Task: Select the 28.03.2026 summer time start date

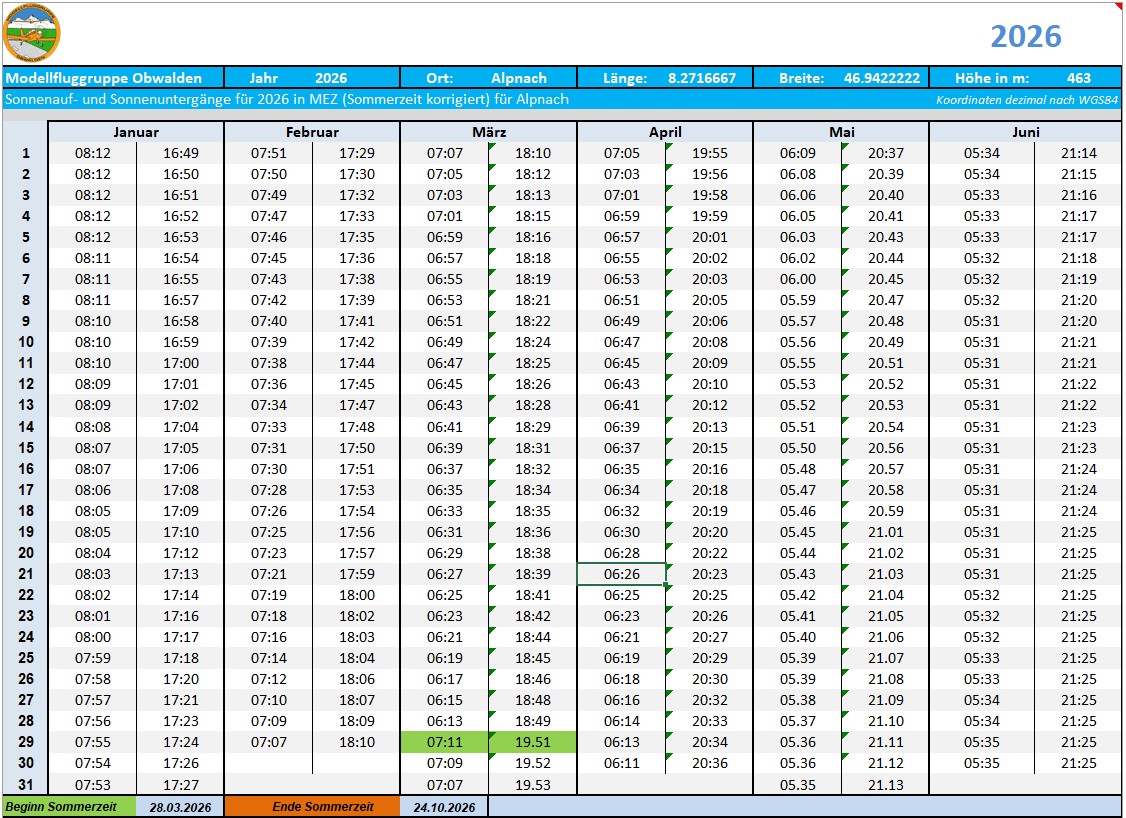Action: point(180,807)
